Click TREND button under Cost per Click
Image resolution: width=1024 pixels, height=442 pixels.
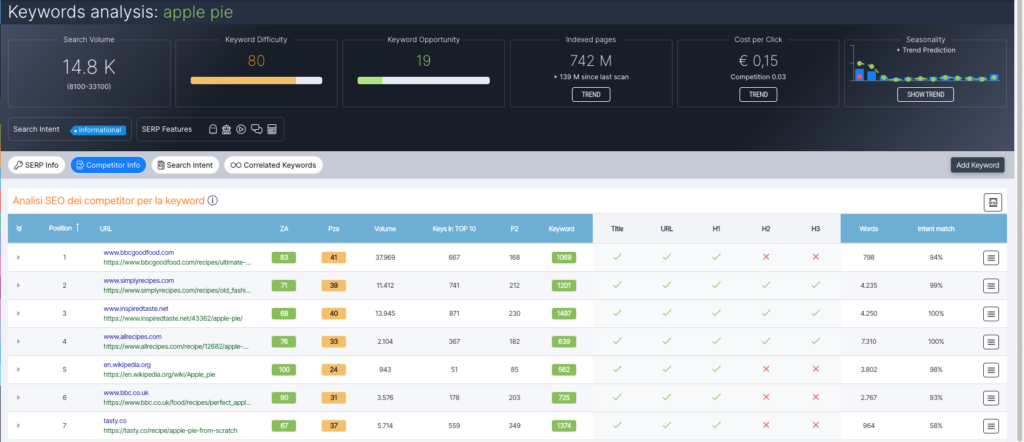[x=758, y=95]
